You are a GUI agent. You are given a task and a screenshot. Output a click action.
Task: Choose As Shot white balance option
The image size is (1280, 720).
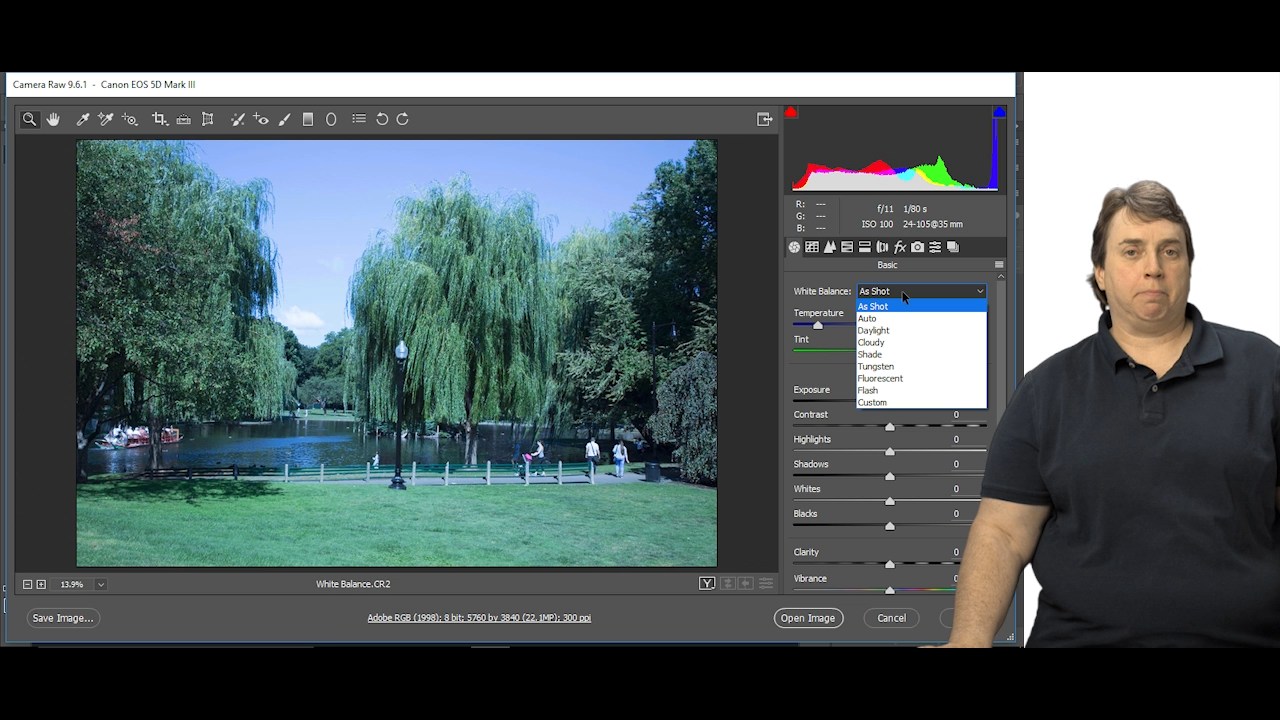(921, 306)
